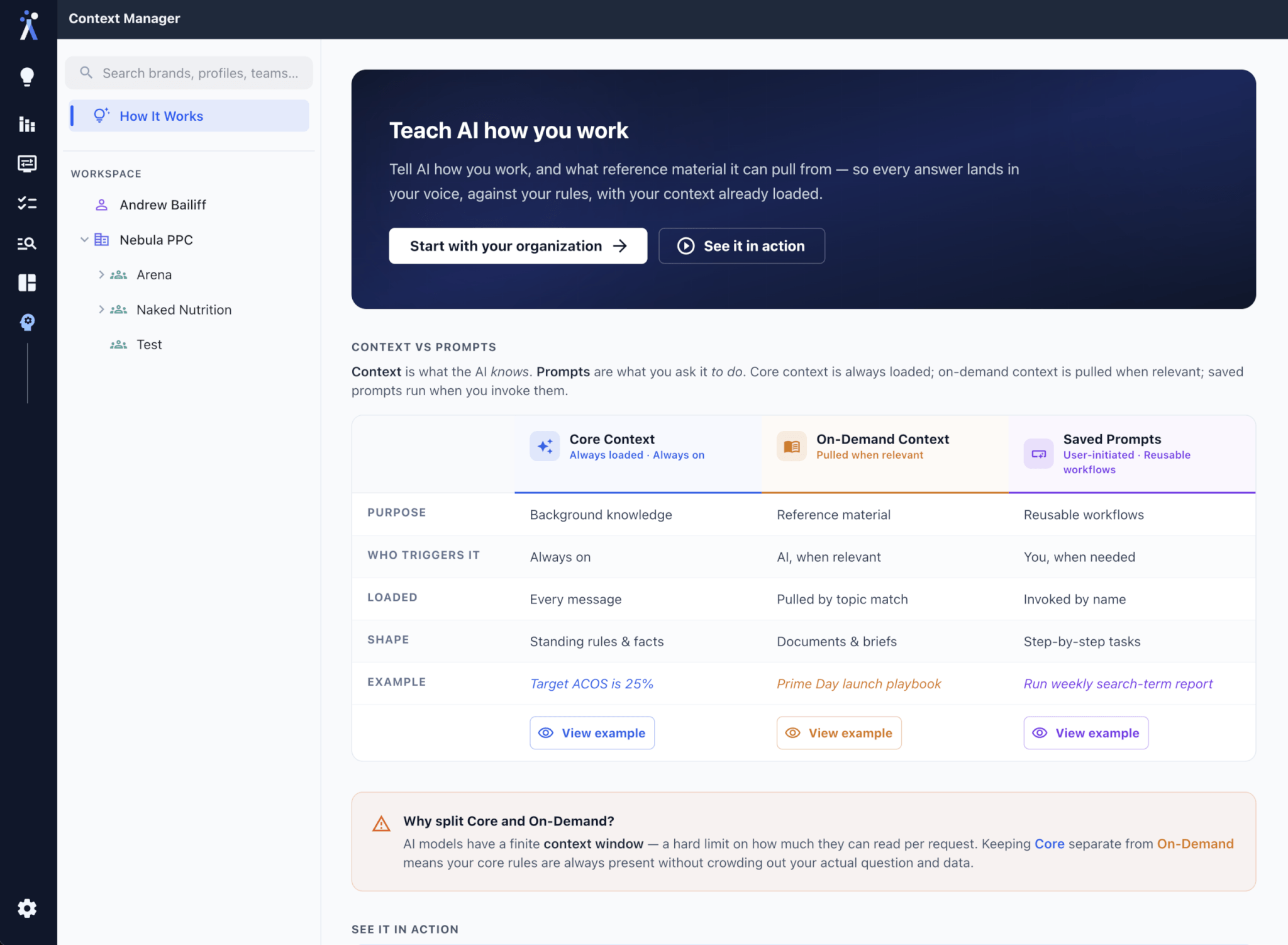Image resolution: width=1288 pixels, height=945 pixels.
Task: Click Start with your organization button
Action: 518,246
